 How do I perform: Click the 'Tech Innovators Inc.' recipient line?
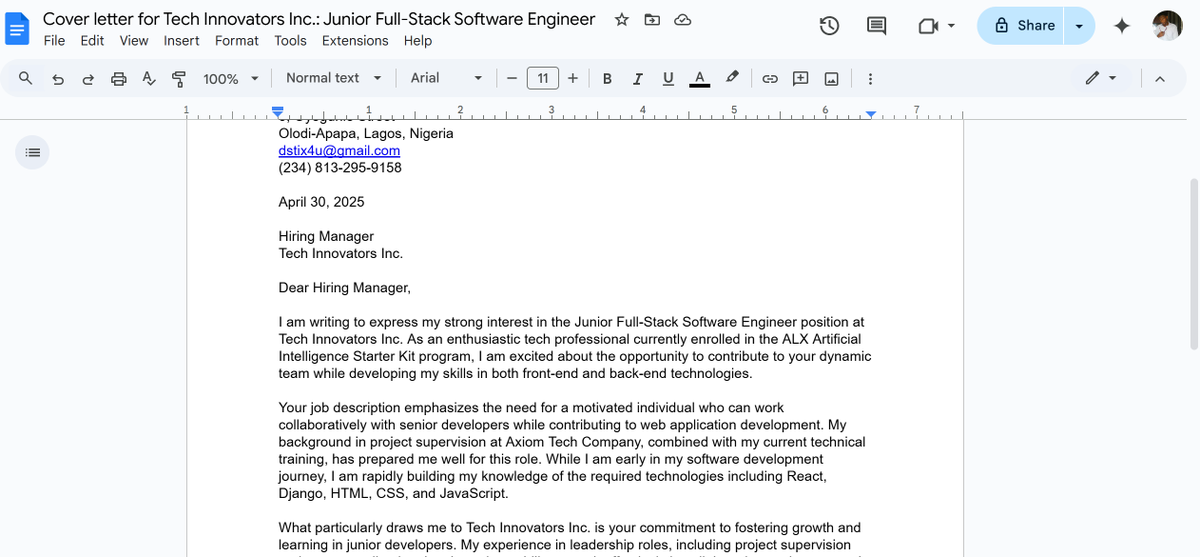(x=341, y=254)
